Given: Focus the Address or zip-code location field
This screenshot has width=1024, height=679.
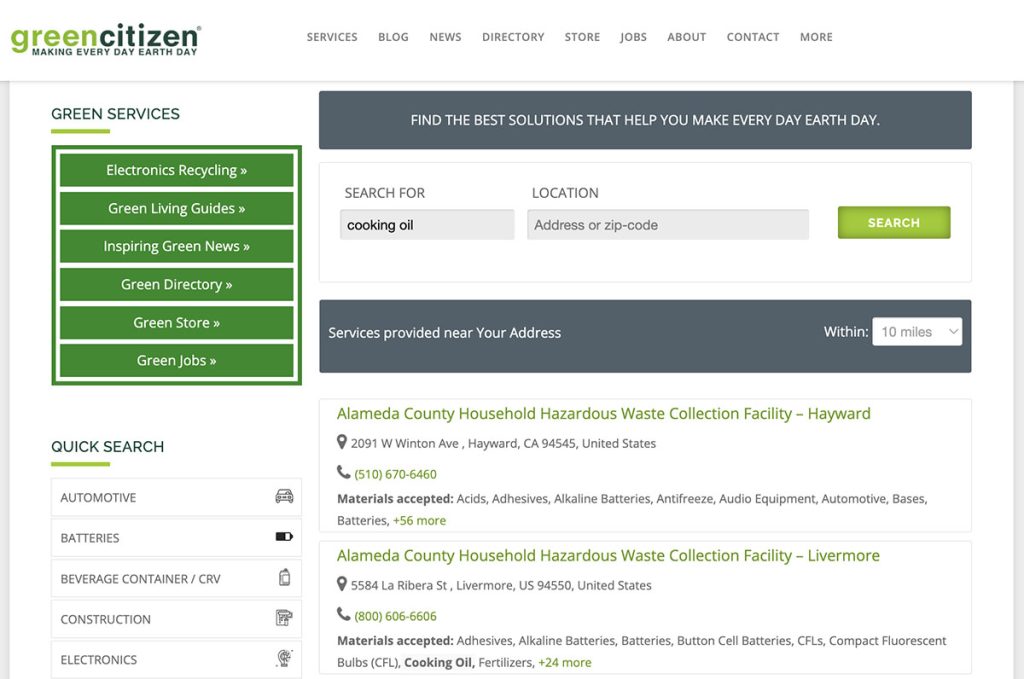Looking at the screenshot, I should pyautogui.click(x=667, y=225).
